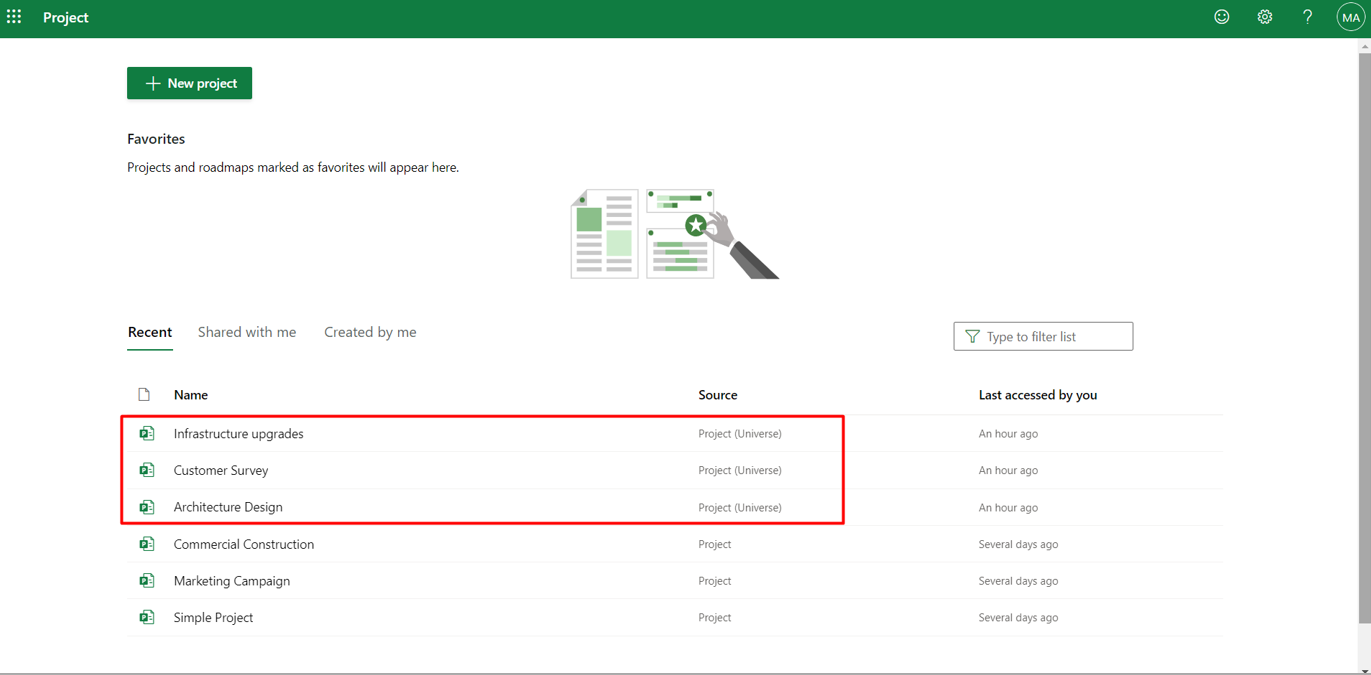Open the MA account avatar
The image size is (1371, 675).
coord(1351,17)
